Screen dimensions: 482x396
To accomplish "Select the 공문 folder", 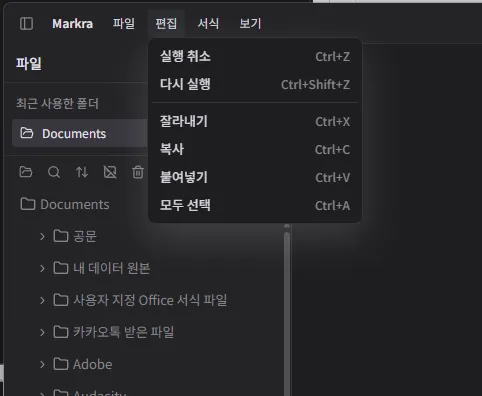I will (x=75, y=236).
